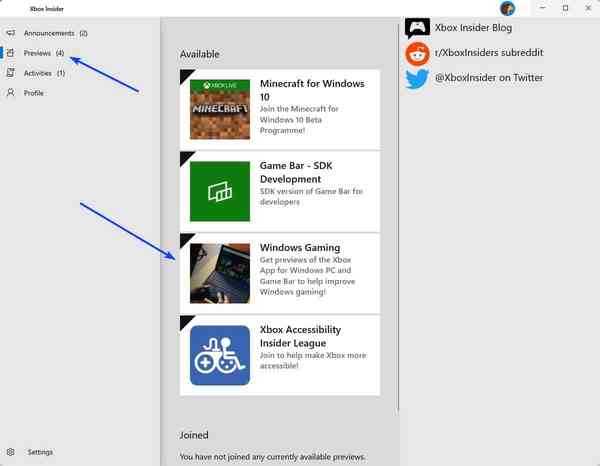Screen dimensions: 600x466
Task: Click the Reddit mascot icon
Action: [x=417, y=54]
